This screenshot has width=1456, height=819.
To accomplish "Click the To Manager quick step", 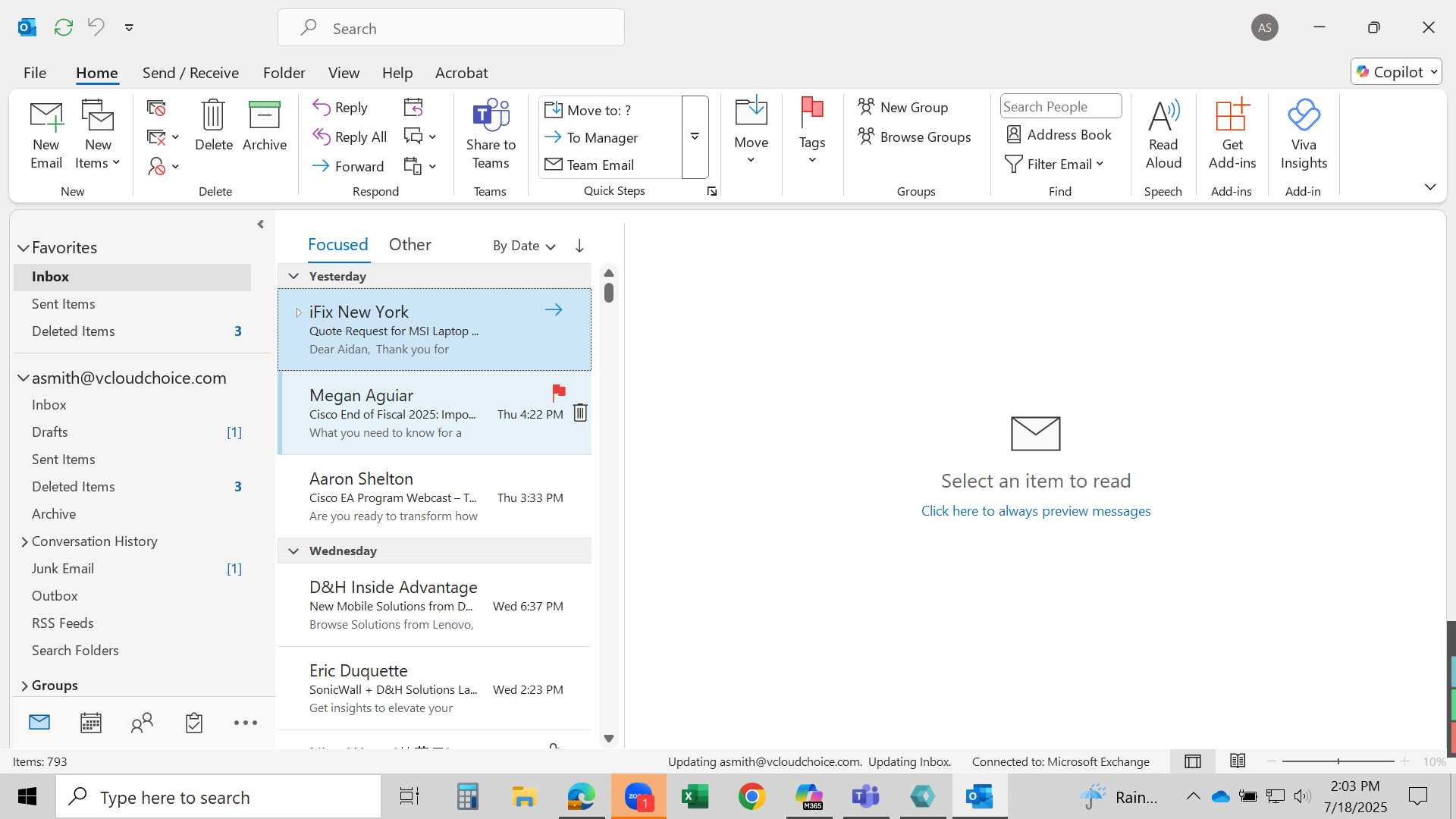I will pyautogui.click(x=591, y=137).
